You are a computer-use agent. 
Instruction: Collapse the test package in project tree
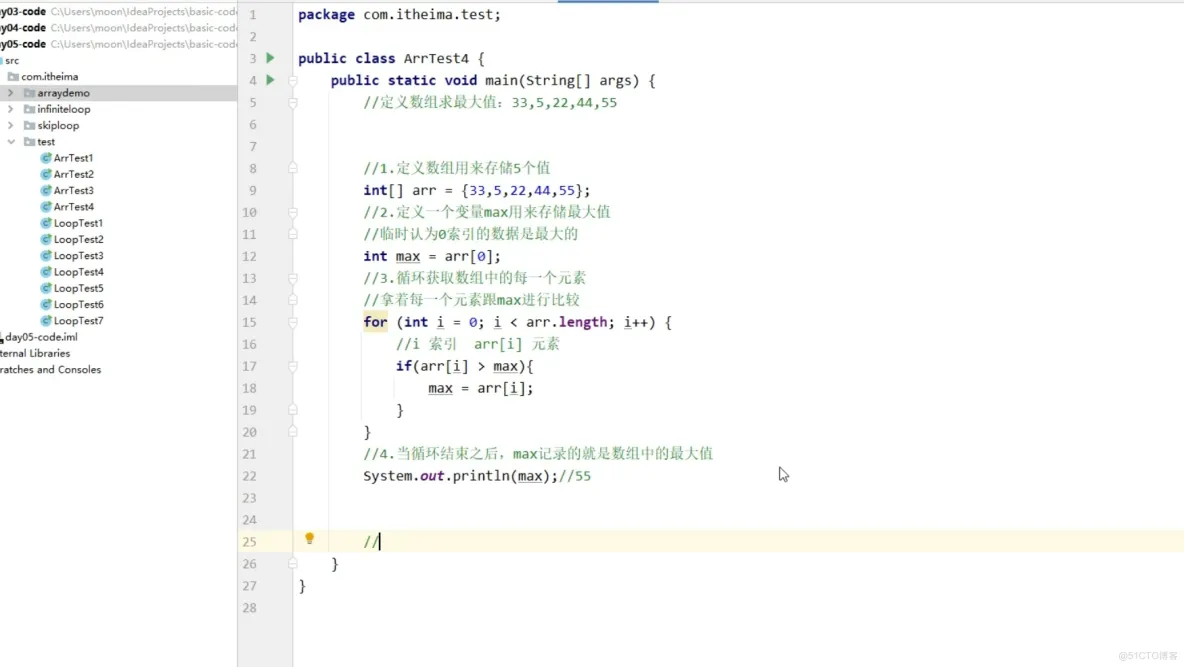(x=8, y=141)
